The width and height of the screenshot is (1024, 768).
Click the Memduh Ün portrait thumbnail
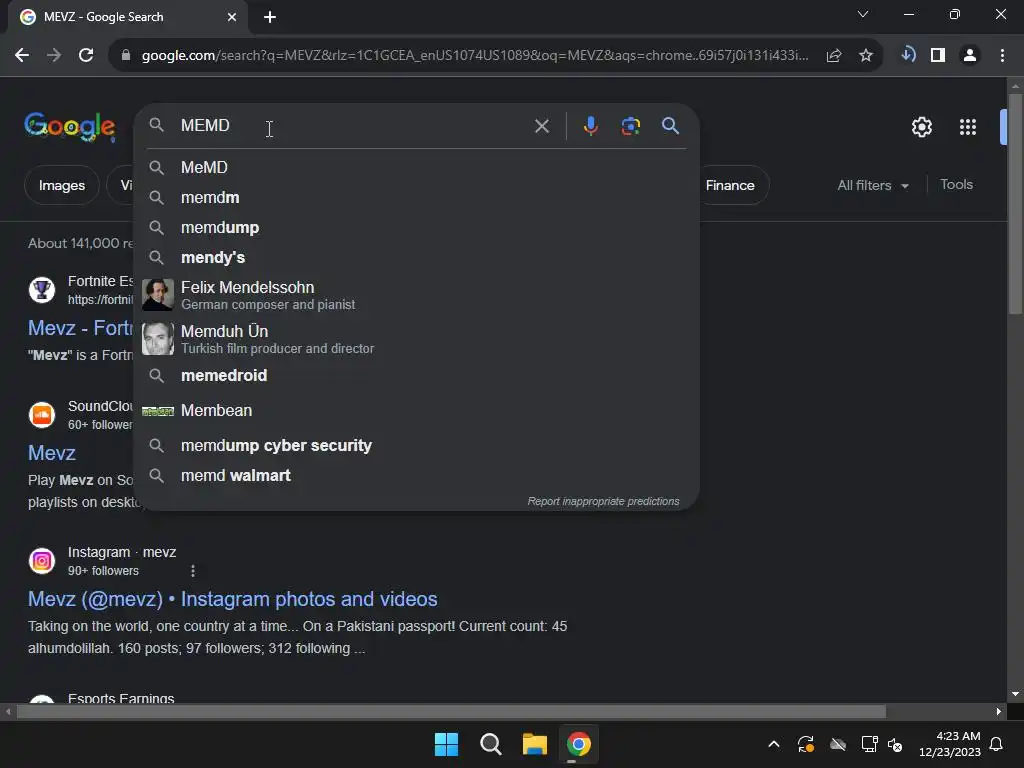pyautogui.click(x=158, y=338)
